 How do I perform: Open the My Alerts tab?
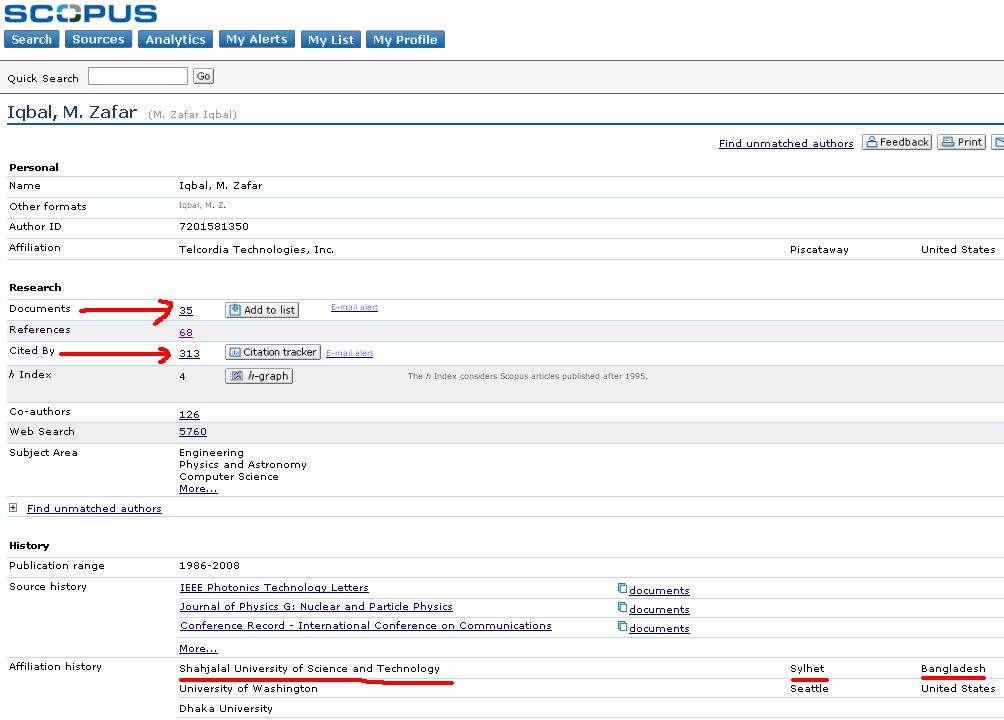pyautogui.click(x=257, y=39)
